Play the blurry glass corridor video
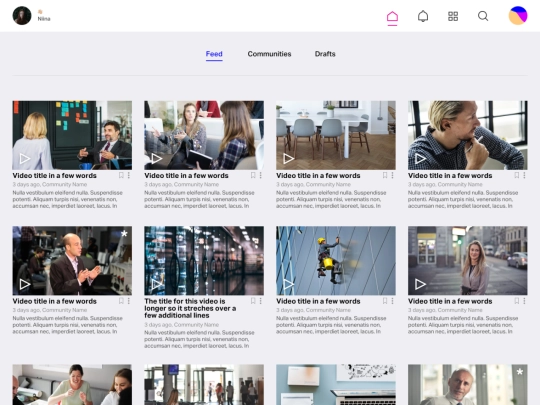540x405 pixels. point(157,284)
